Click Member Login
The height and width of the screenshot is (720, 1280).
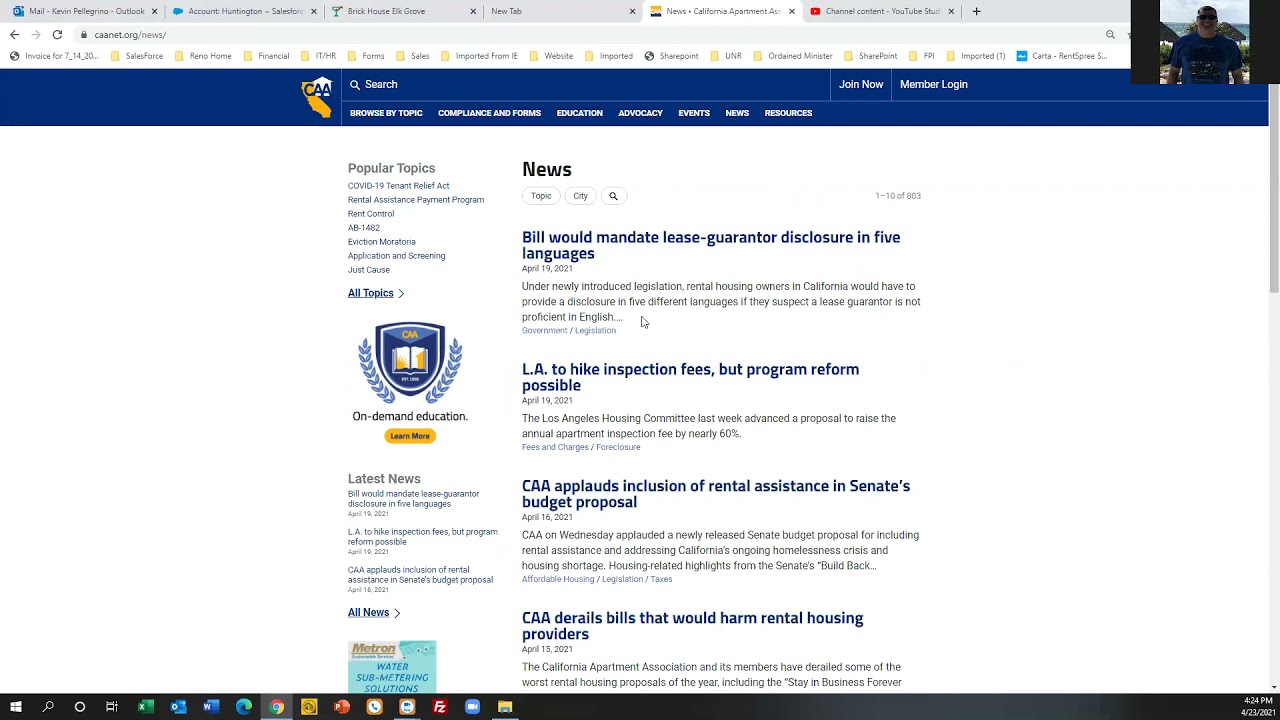pyautogui.click(x=933, y=85)
